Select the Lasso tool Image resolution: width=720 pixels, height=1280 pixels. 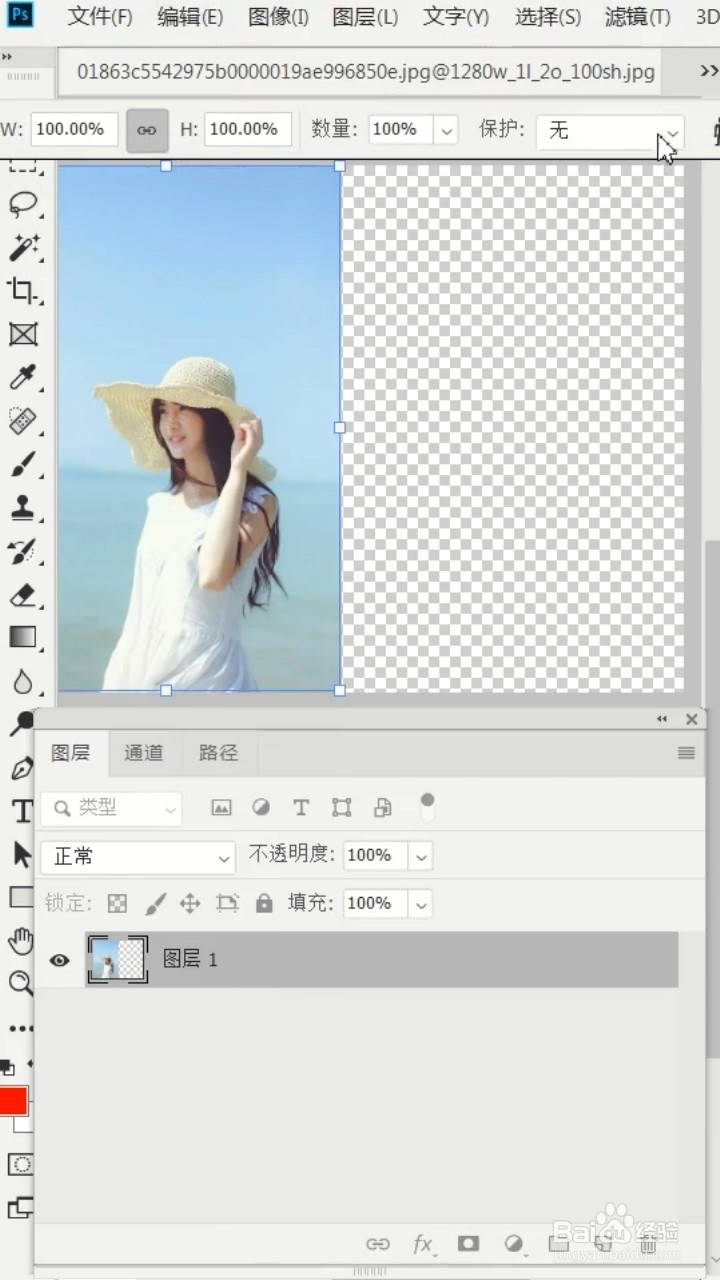tap(22, 204)
